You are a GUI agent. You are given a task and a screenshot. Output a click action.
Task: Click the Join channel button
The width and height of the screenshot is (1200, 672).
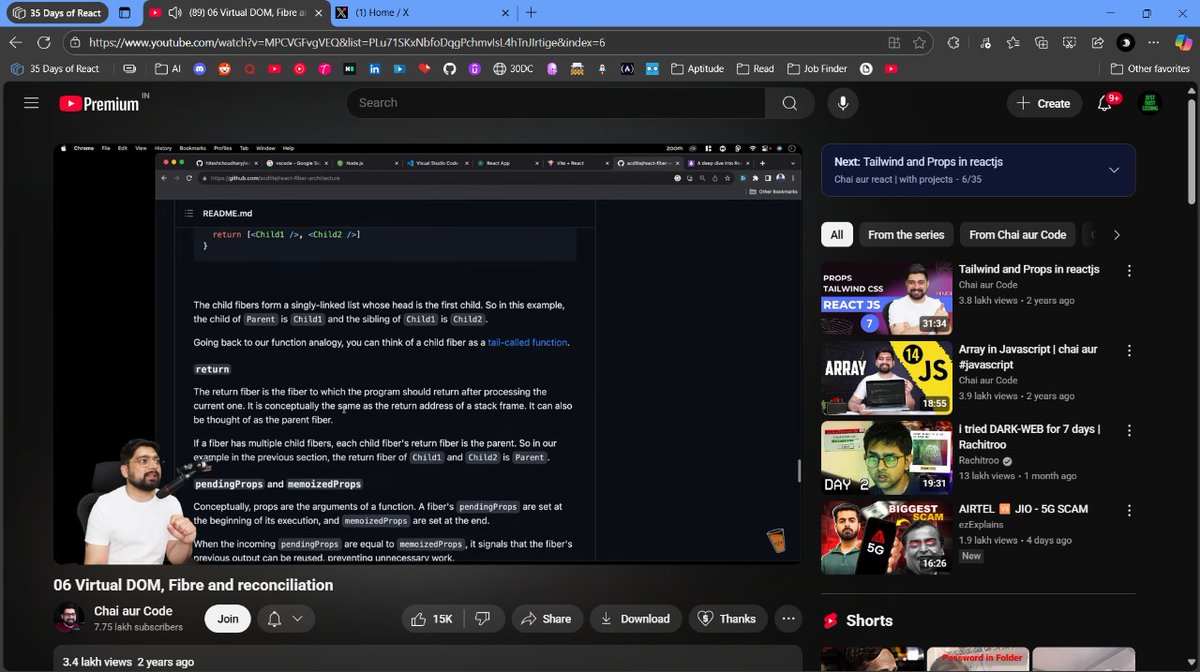coord(228,619)
